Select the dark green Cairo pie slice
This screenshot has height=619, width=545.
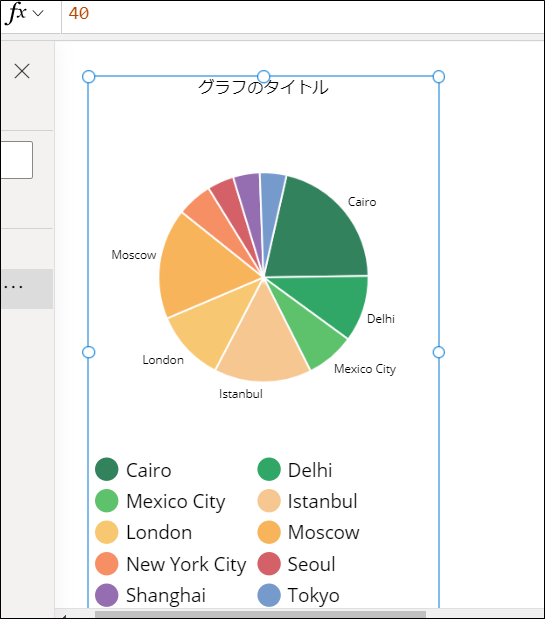[x=322, y=233]
